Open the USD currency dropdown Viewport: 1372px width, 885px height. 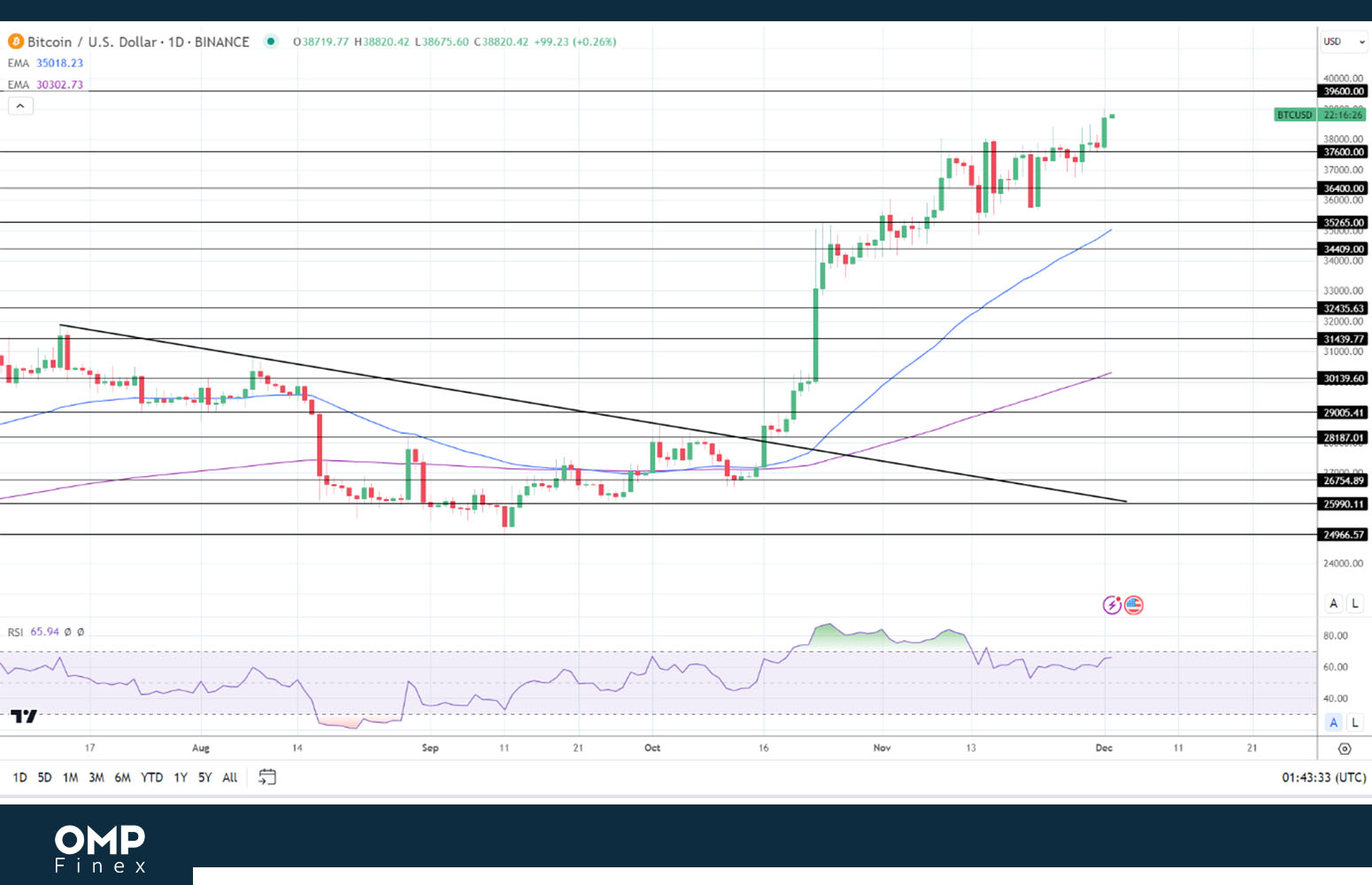[1345, 42]
